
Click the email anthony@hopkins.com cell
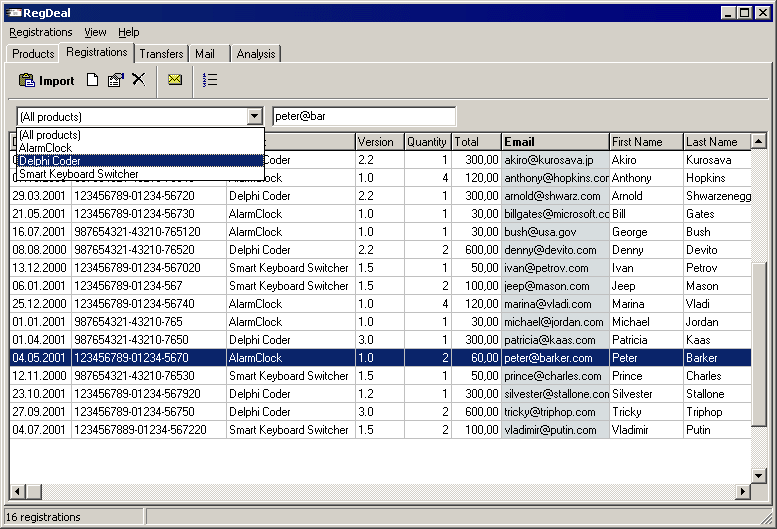click(555, 178)
